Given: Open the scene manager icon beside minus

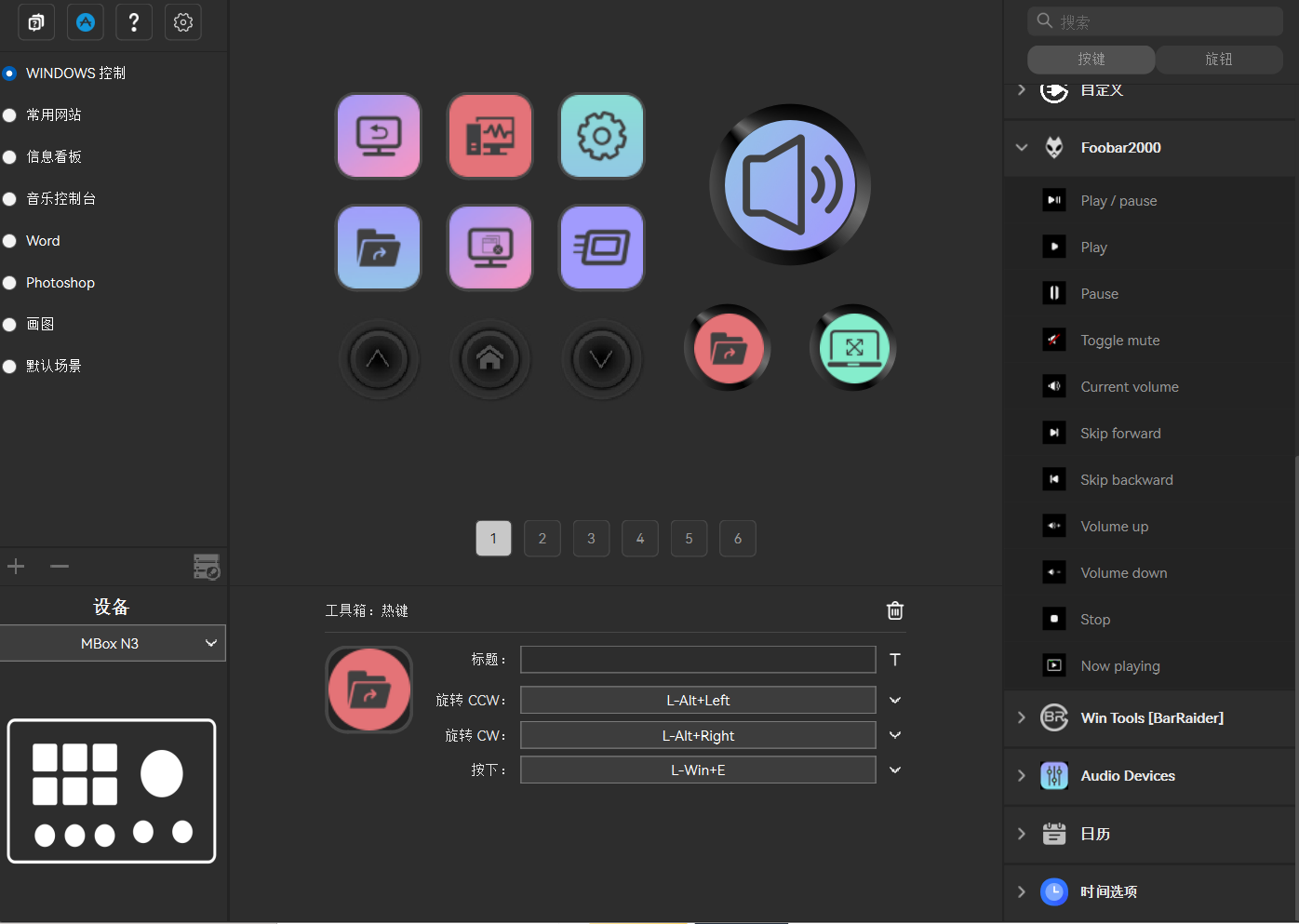Looking at the screenshot, I should pos(207,567).
